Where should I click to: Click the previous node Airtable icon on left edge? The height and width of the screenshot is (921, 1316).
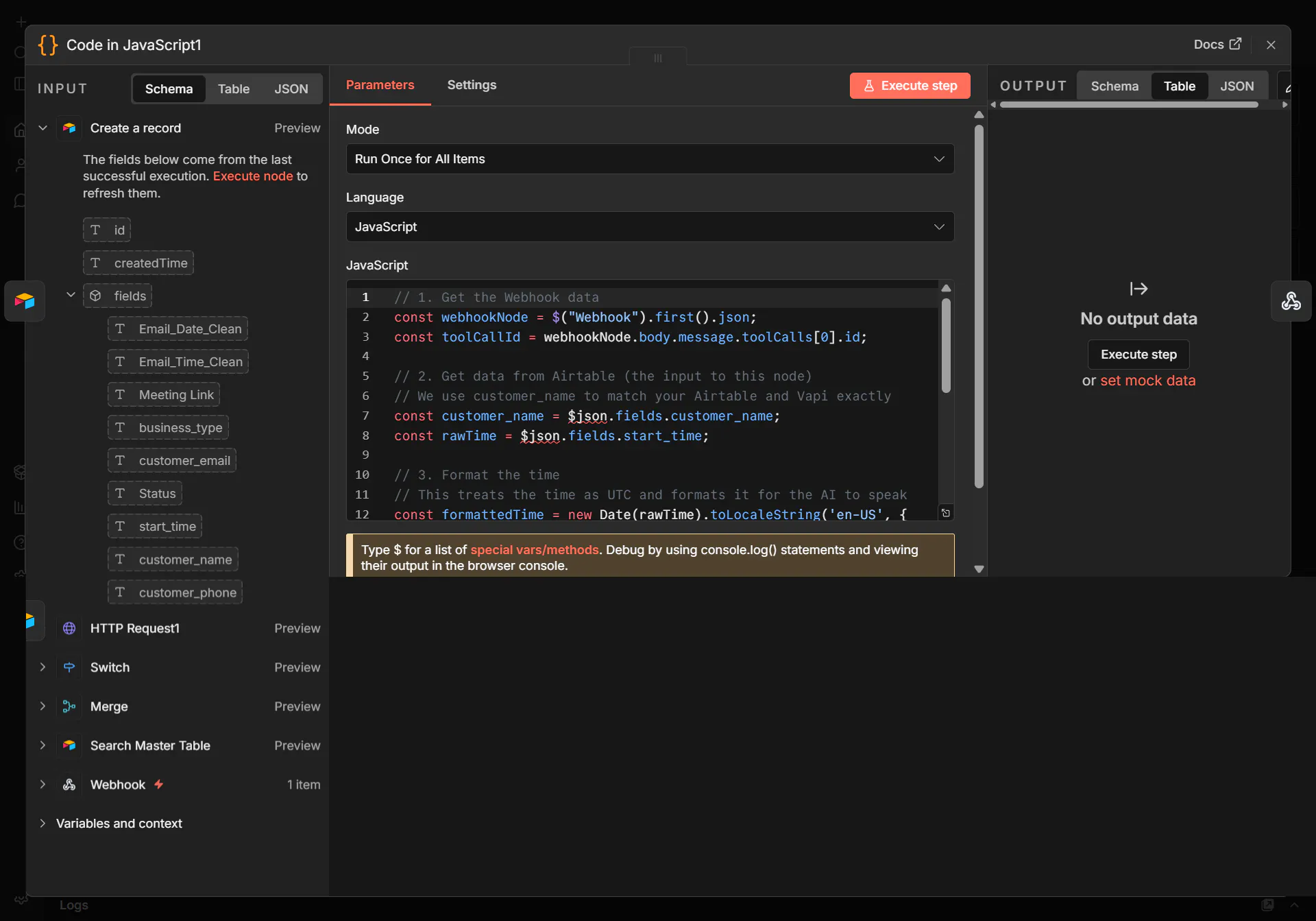(25, 300)
